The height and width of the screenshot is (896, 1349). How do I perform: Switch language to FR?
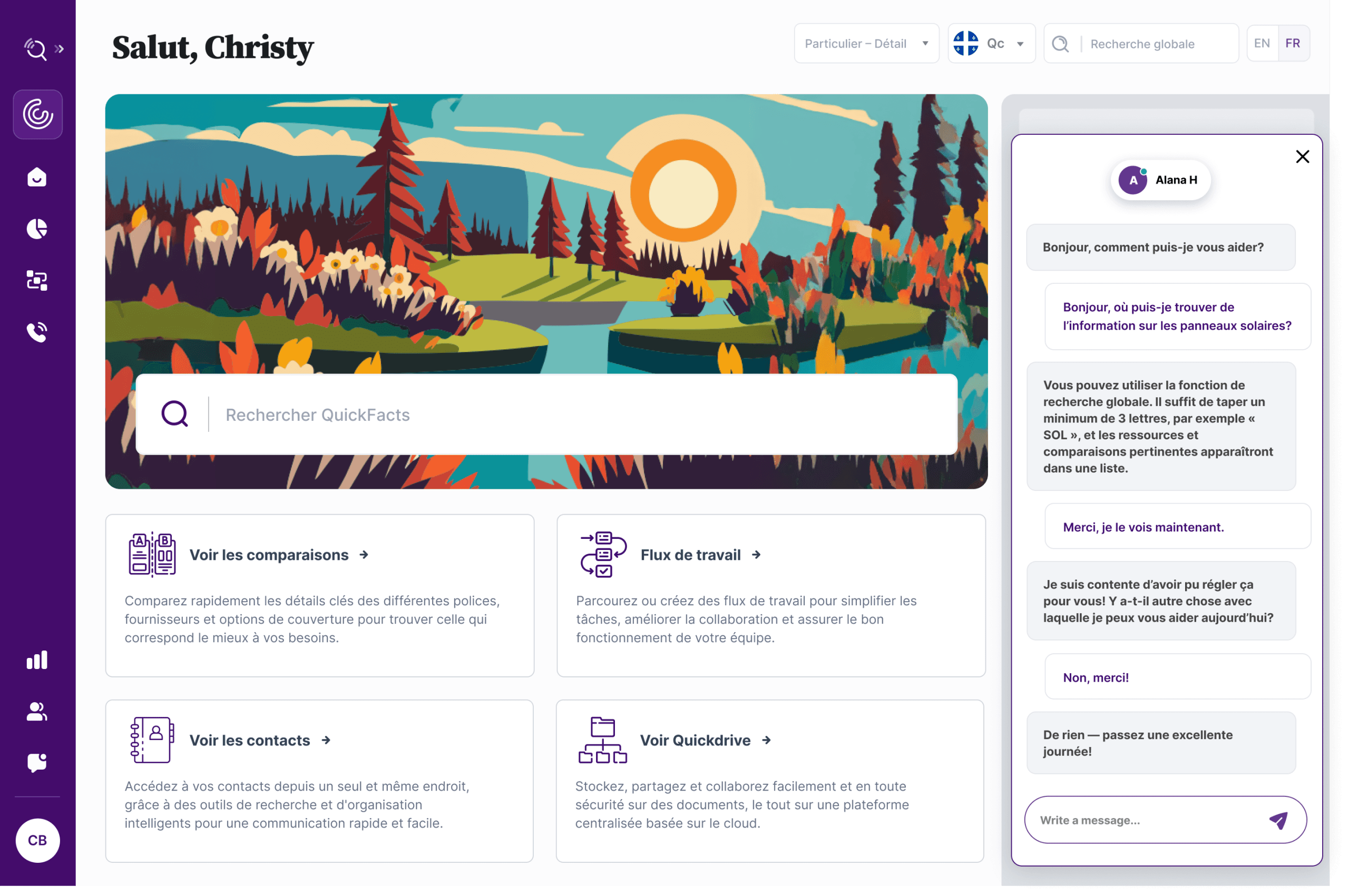click(1293, 43)
